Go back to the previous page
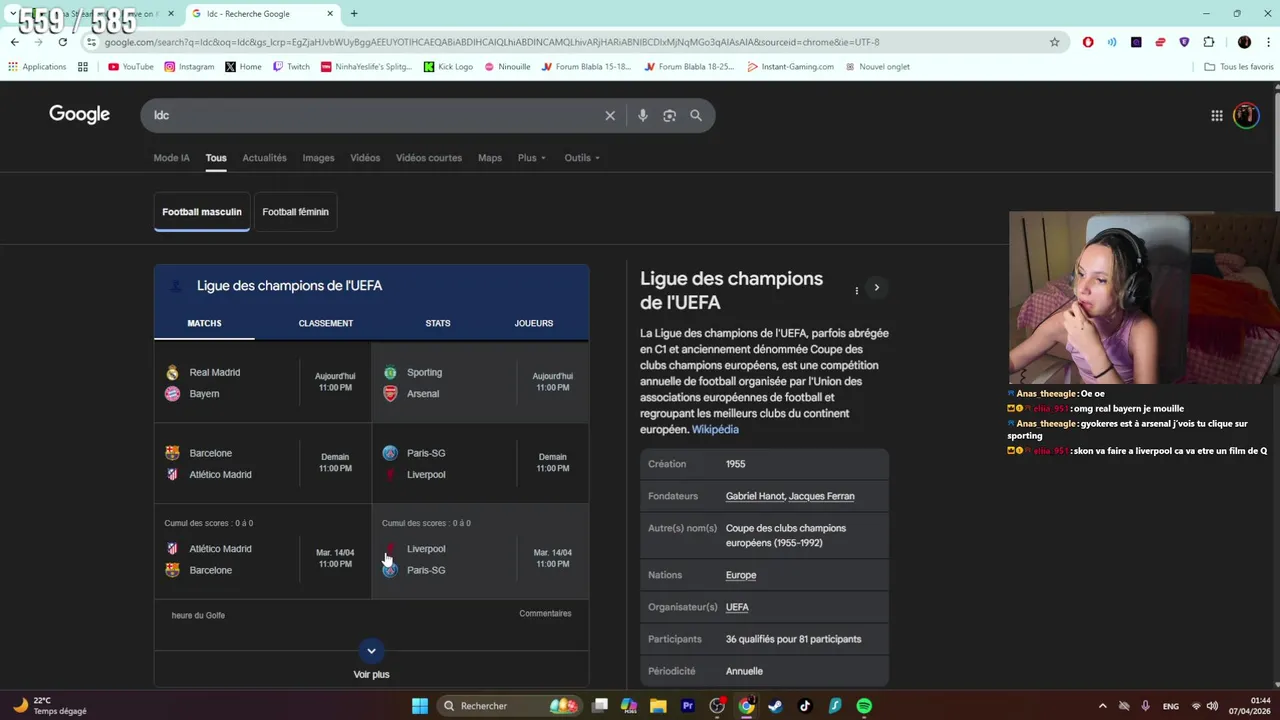Viewport: 1280px width, 720px height. pyautogui.click(x=14, y=42)
